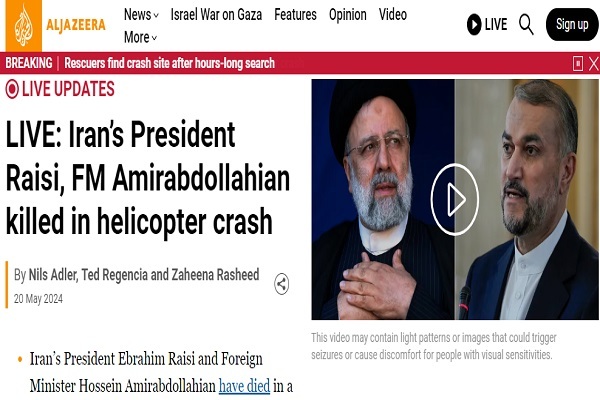Follow the 'have died' link

tap(245, 386)
